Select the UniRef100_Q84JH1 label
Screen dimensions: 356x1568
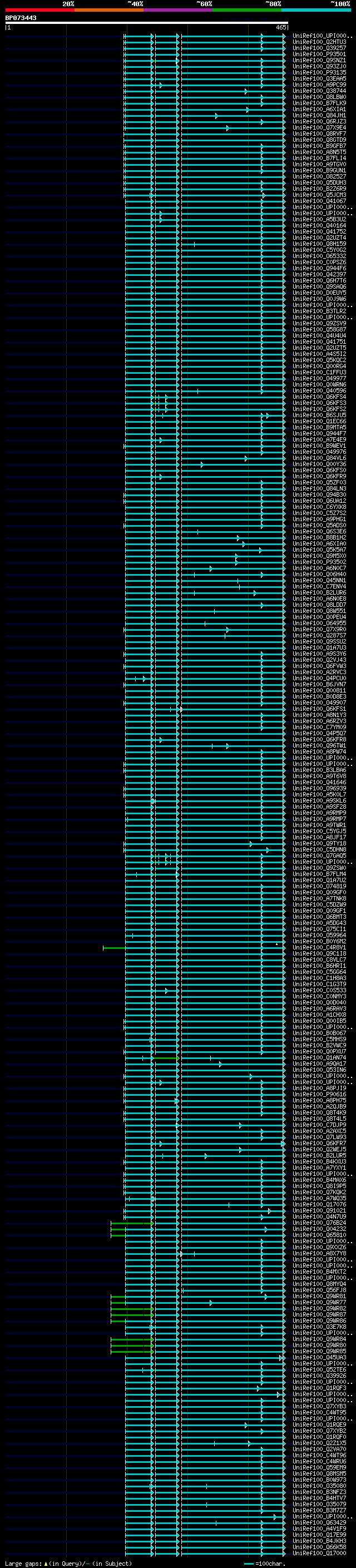[319, 116]
